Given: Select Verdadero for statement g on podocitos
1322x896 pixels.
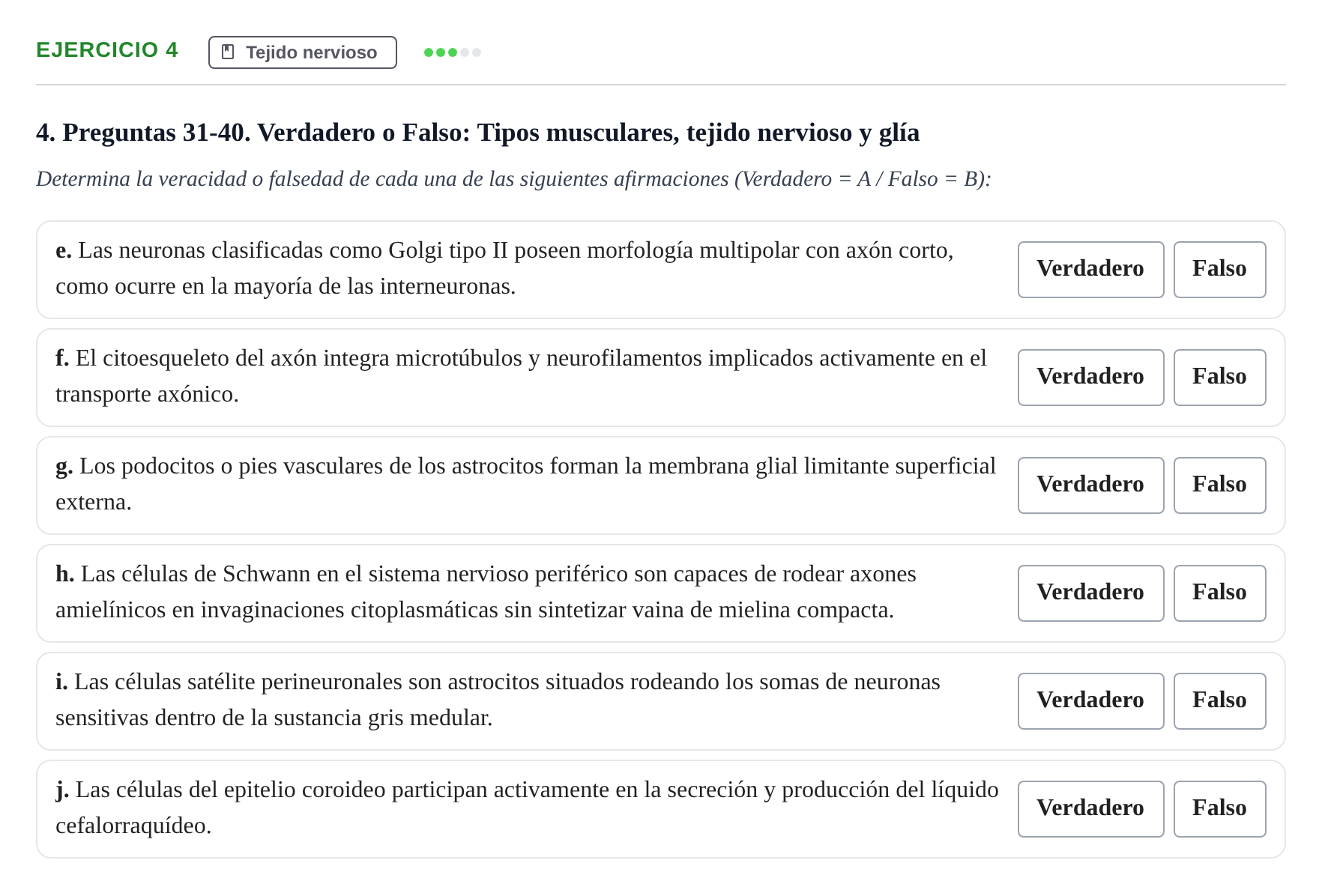Looking at the screenshot, I should pos(1090,485).
